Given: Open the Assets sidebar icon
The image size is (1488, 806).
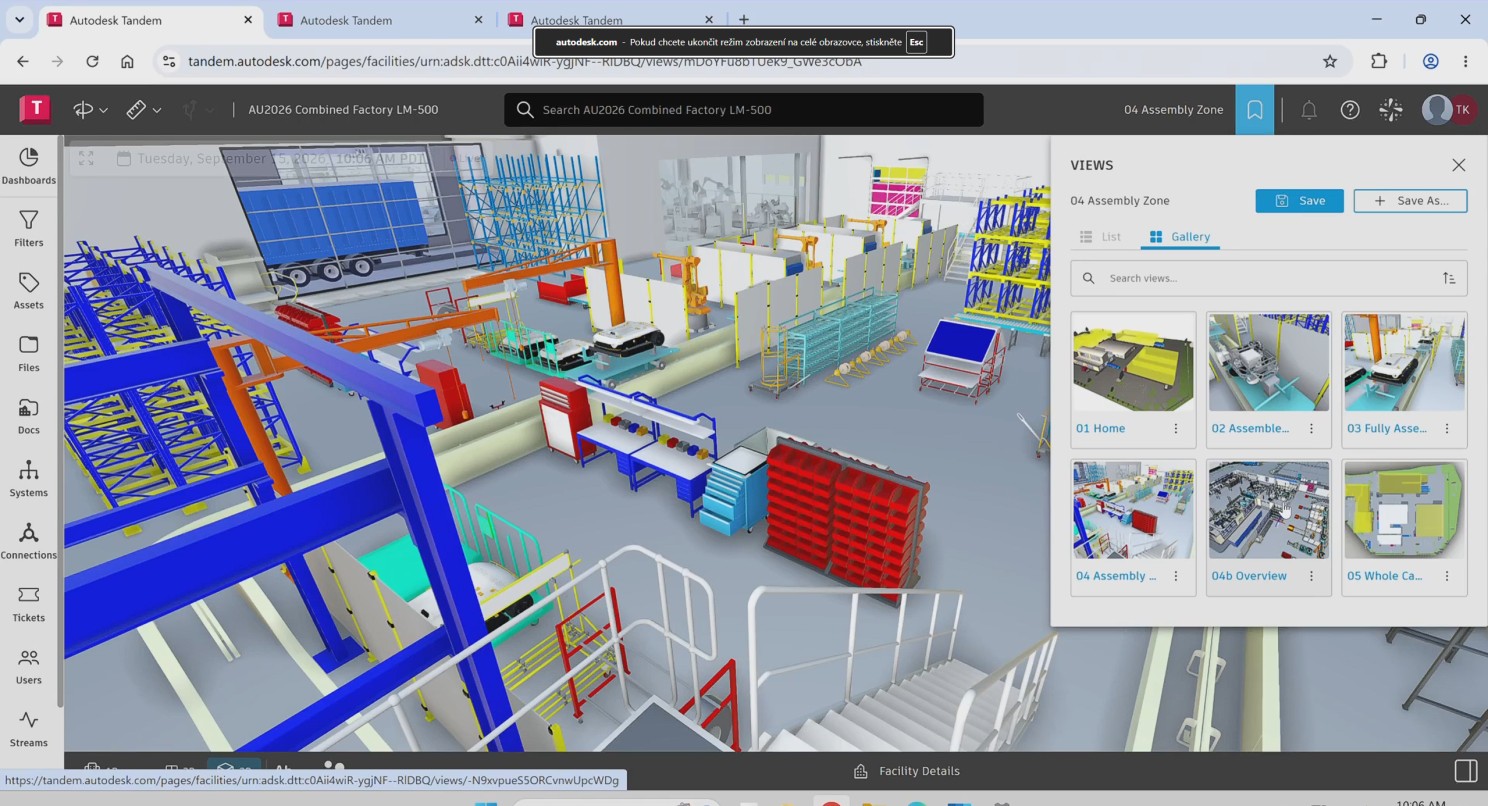Looking at the screenshot, I should click(x=28, y=291).
